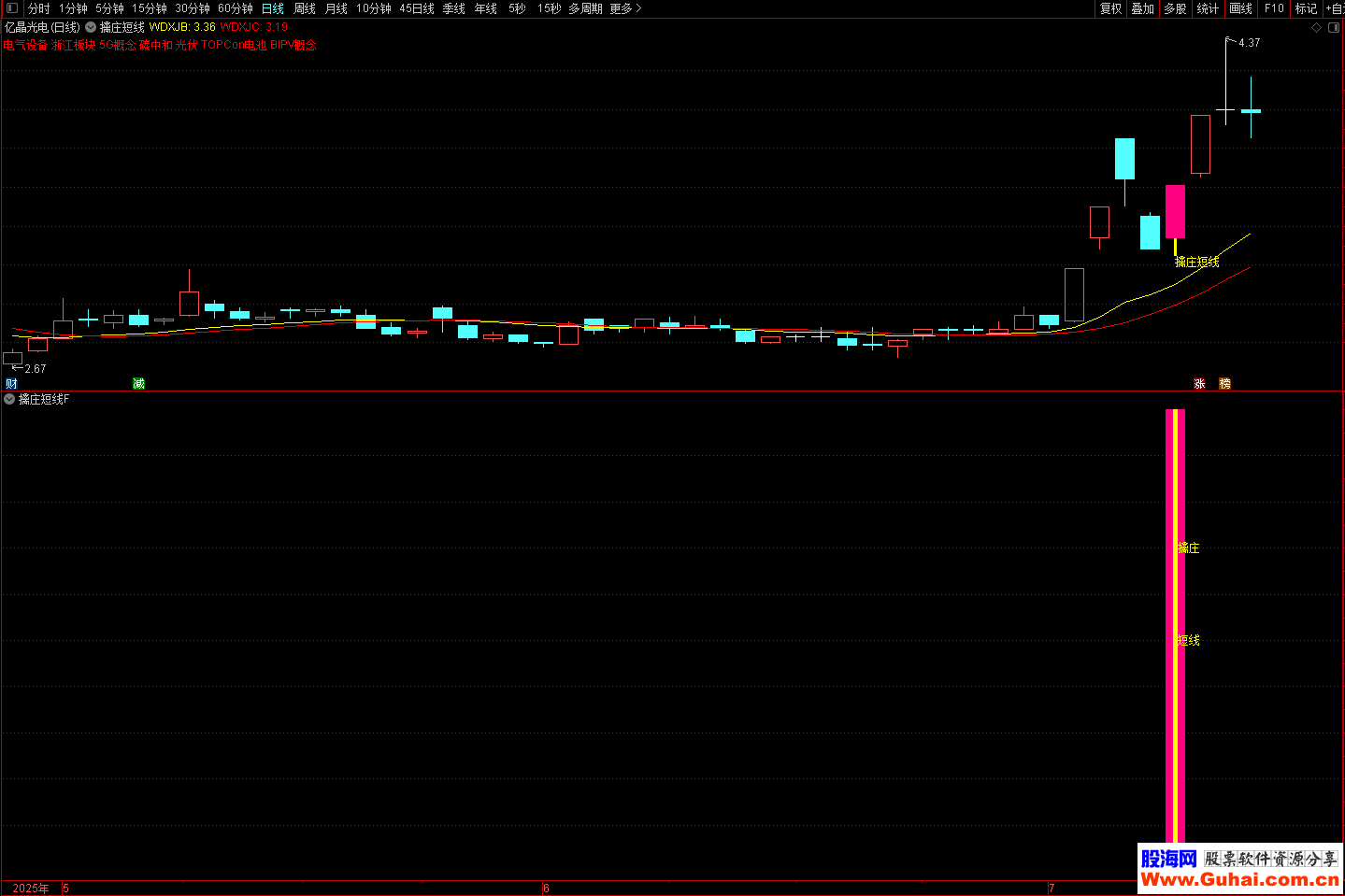Switch to 年线 yearly chart
Image resolution: width=1345 pixels, height=896 pixels.
[x=486, y=8]
